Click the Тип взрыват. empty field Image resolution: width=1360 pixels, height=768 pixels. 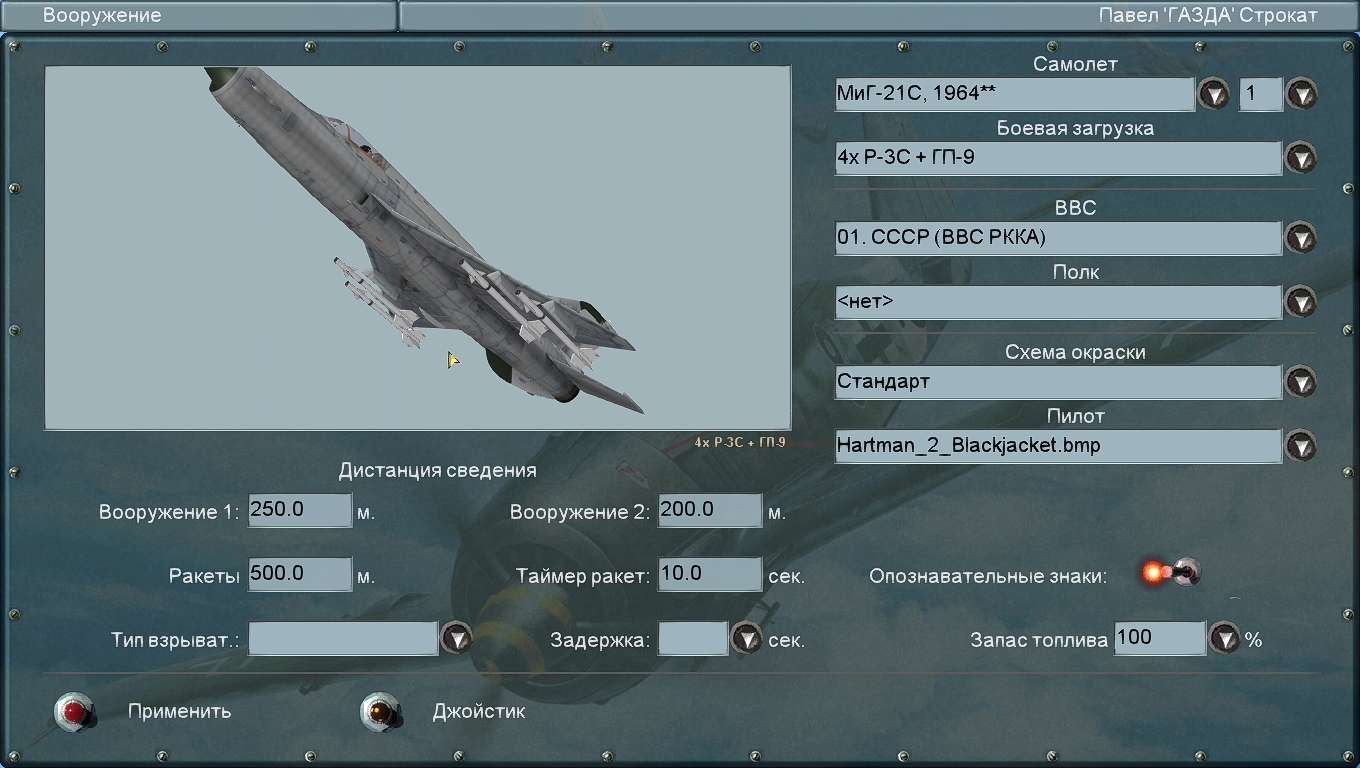point(343,638)
